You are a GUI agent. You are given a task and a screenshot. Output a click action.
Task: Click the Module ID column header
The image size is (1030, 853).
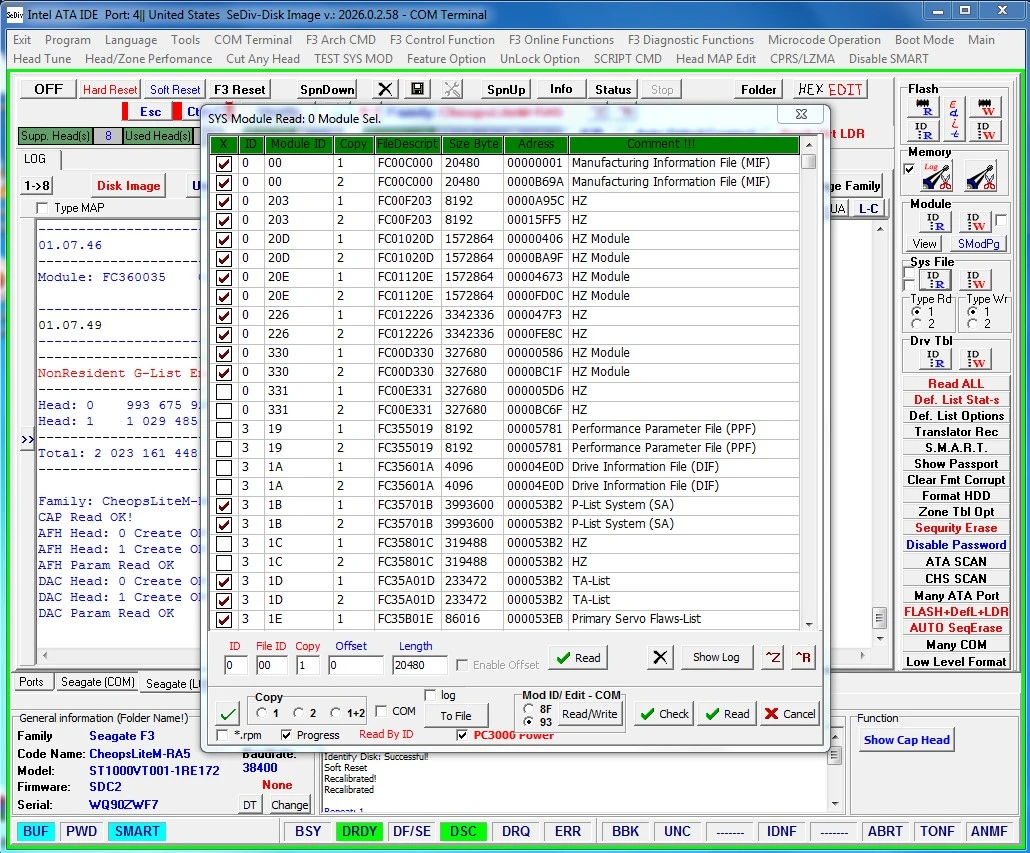point(298,144)
